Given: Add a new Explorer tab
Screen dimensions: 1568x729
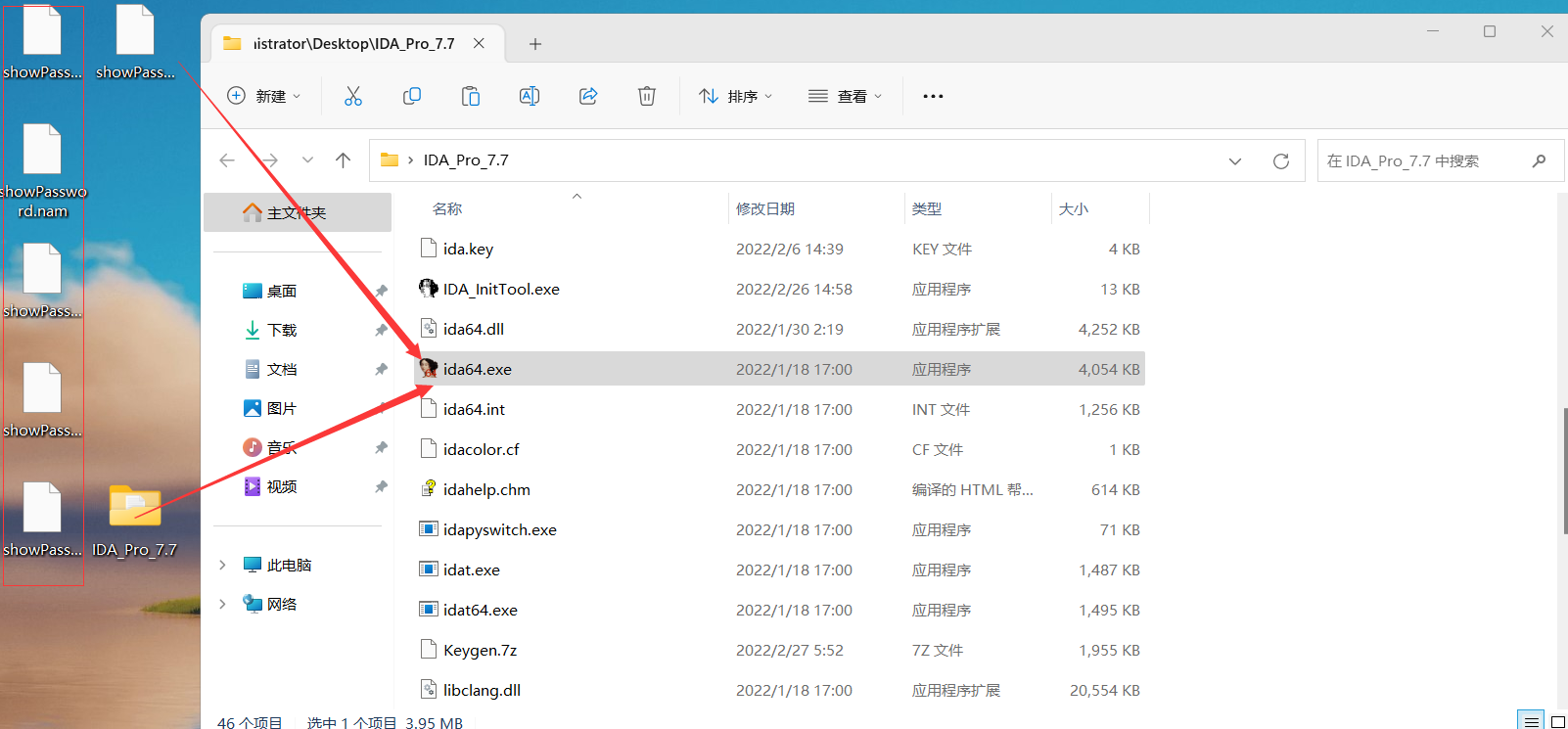Looking at the screenshot, I should click(535, 44).
